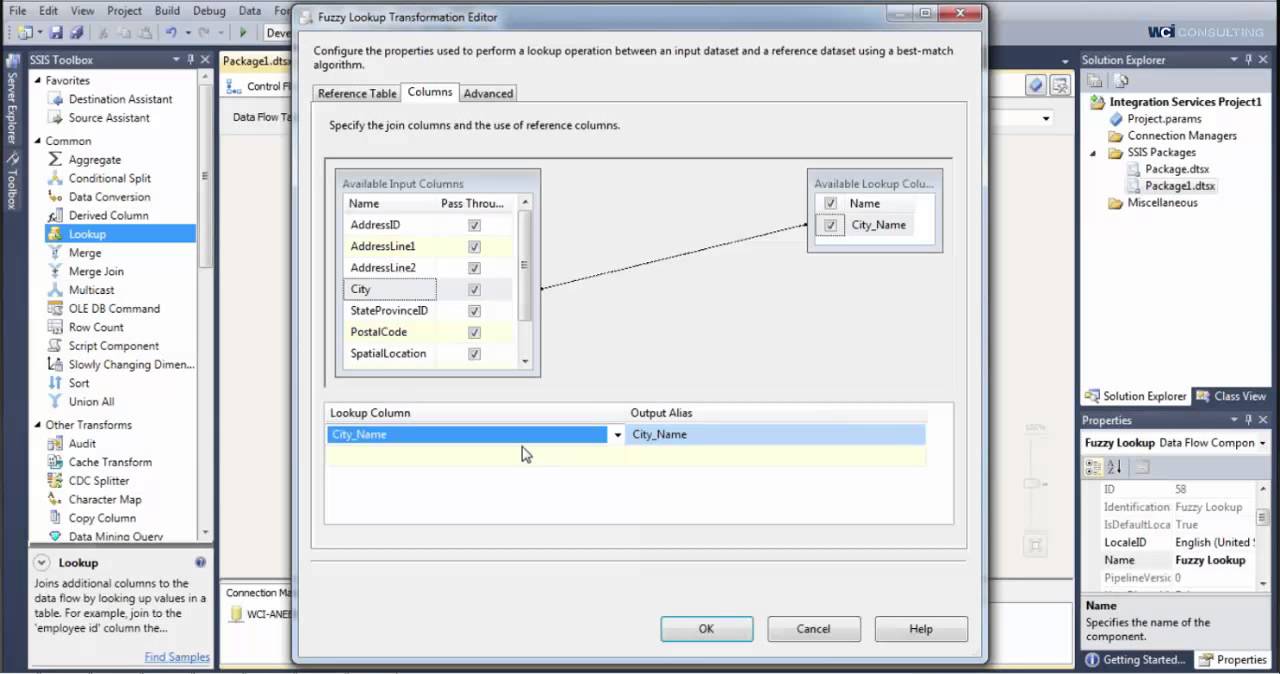Screen dimensions: 1280x674
Task: Open the City_Name Lookup Column dropdown
Action: tap(617, 435)
